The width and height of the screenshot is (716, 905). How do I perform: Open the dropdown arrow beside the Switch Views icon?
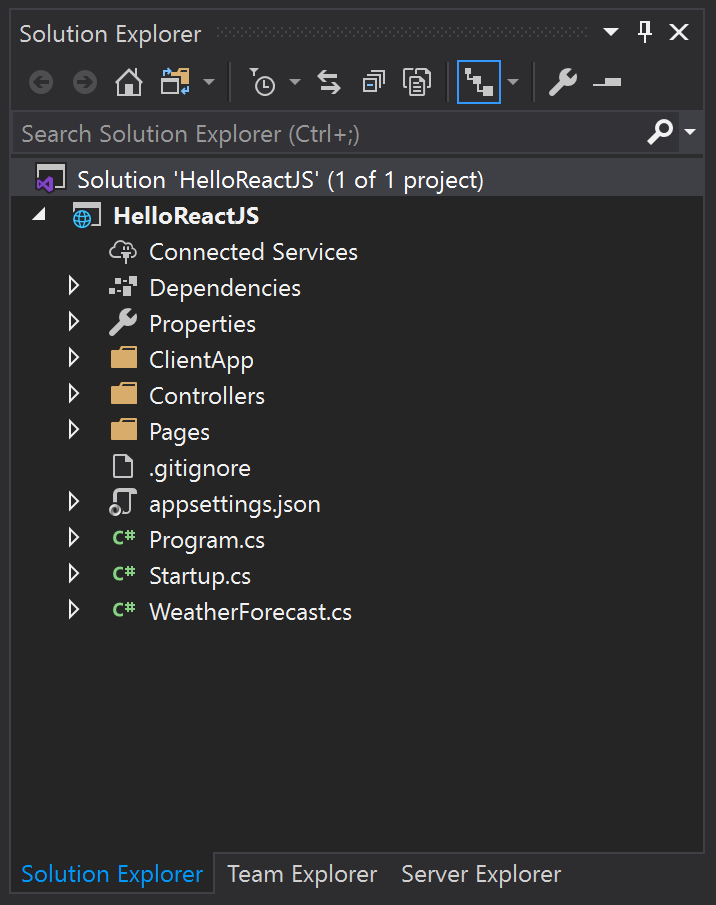point(209,82)
